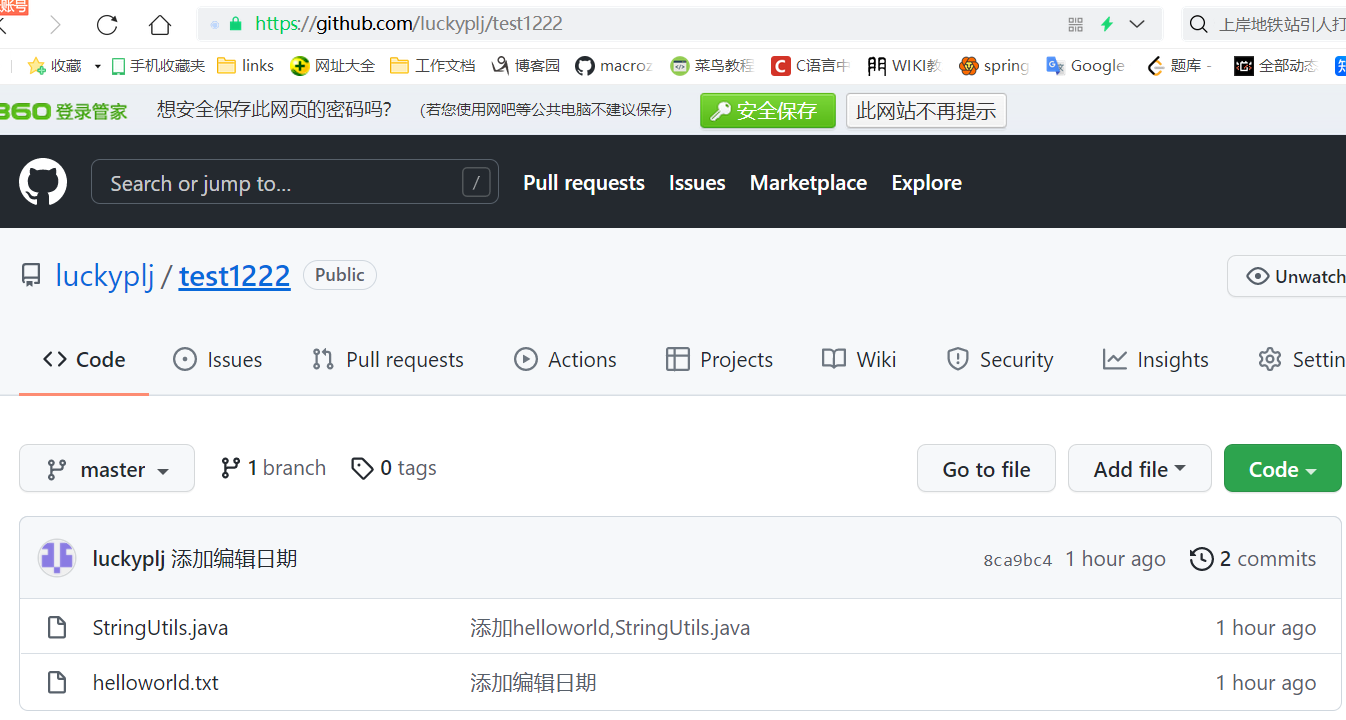Open the links bookmark folder
The image size is (1346, 720).
click(x=245, y=66)
